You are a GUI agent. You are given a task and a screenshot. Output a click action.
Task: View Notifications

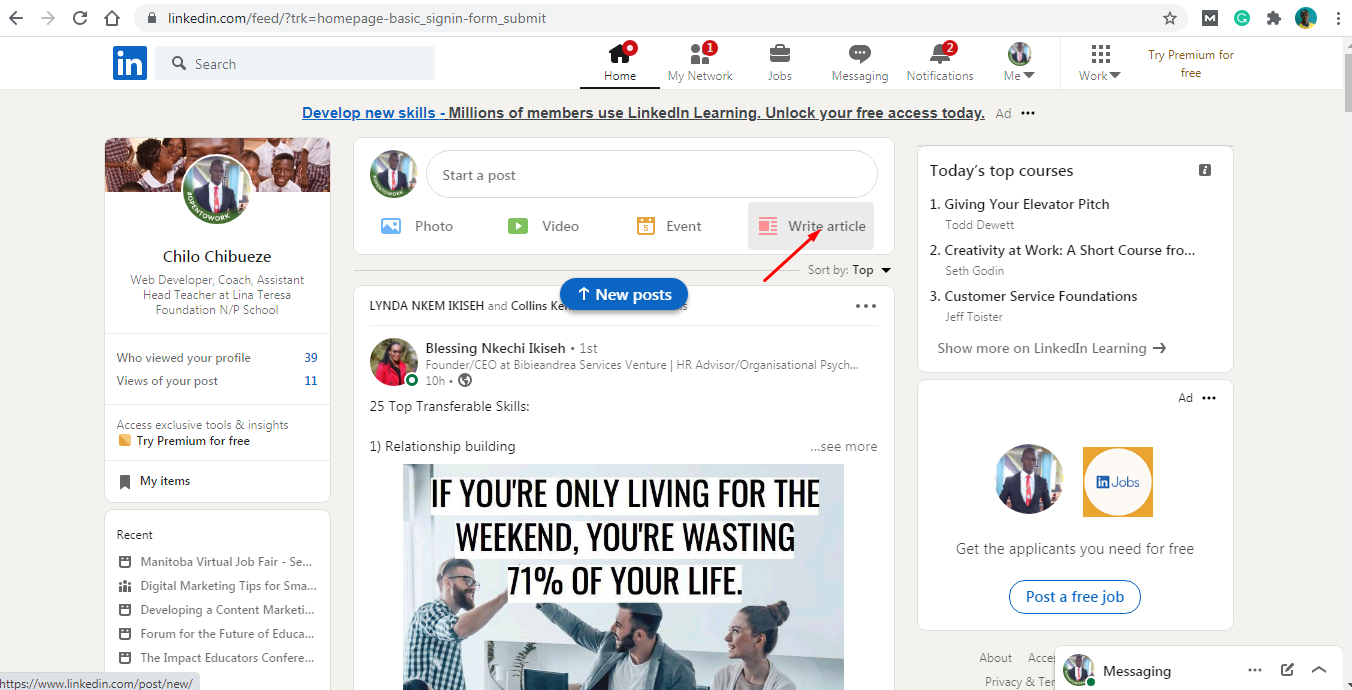940,63
